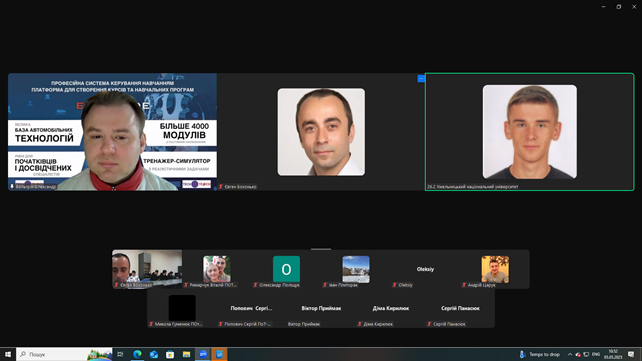Open the Zoom app on the taskbar

203,354
